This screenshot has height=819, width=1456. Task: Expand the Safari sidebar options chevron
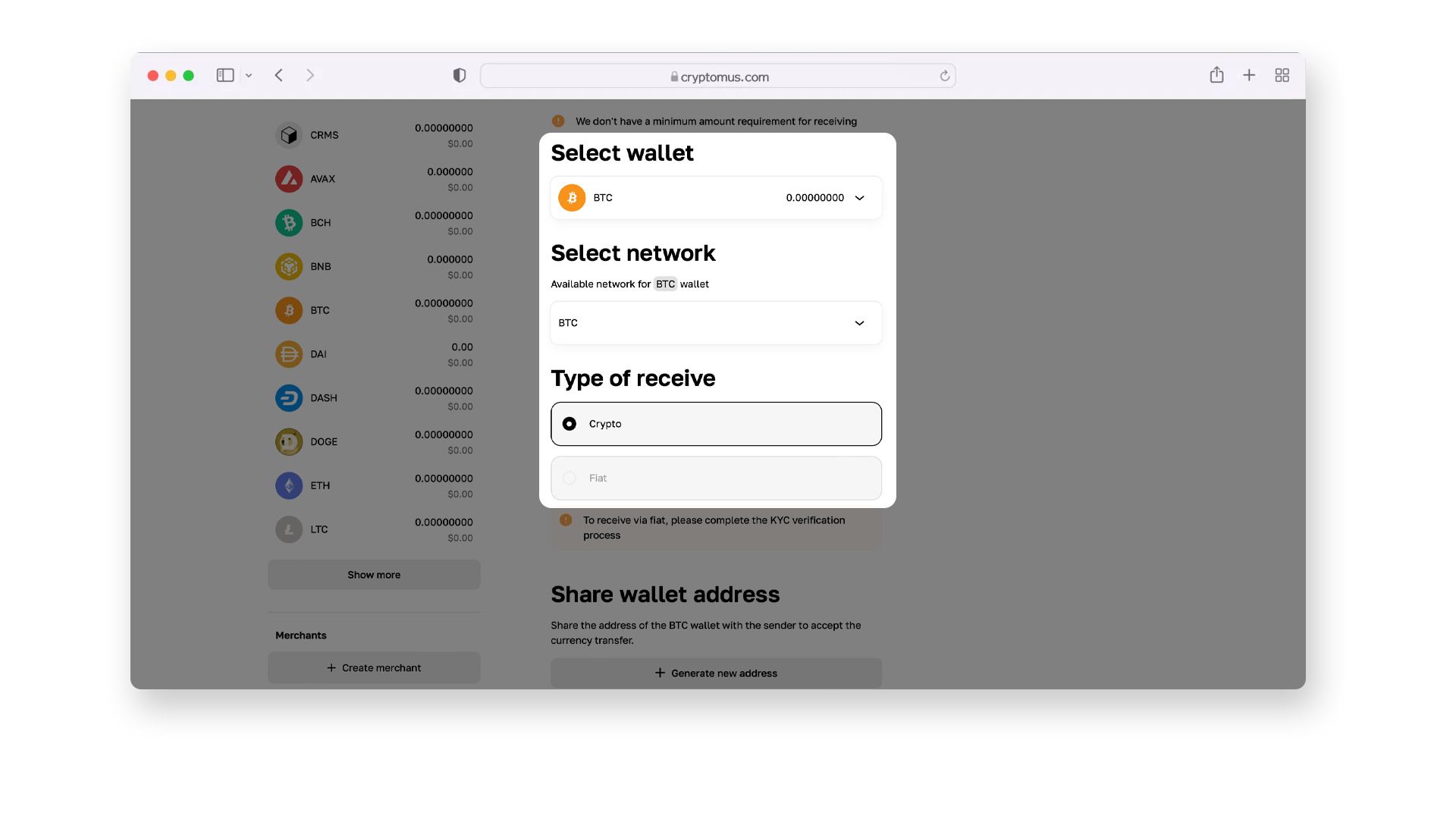[249, 75]
